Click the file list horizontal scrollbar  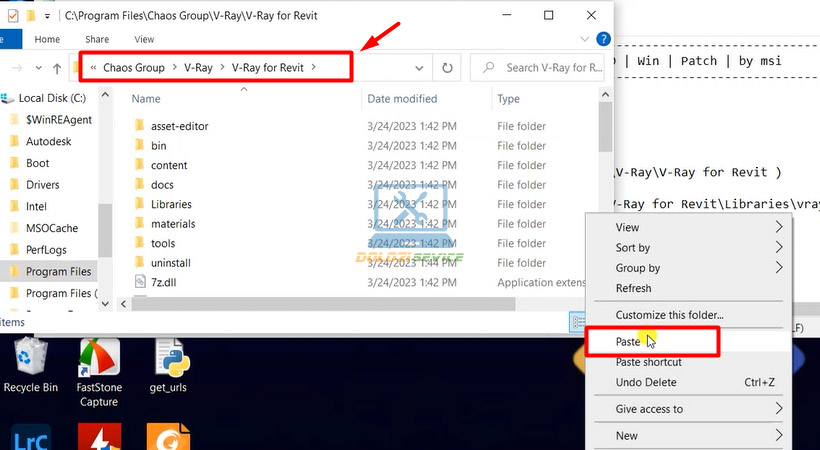tap(323, 304)
